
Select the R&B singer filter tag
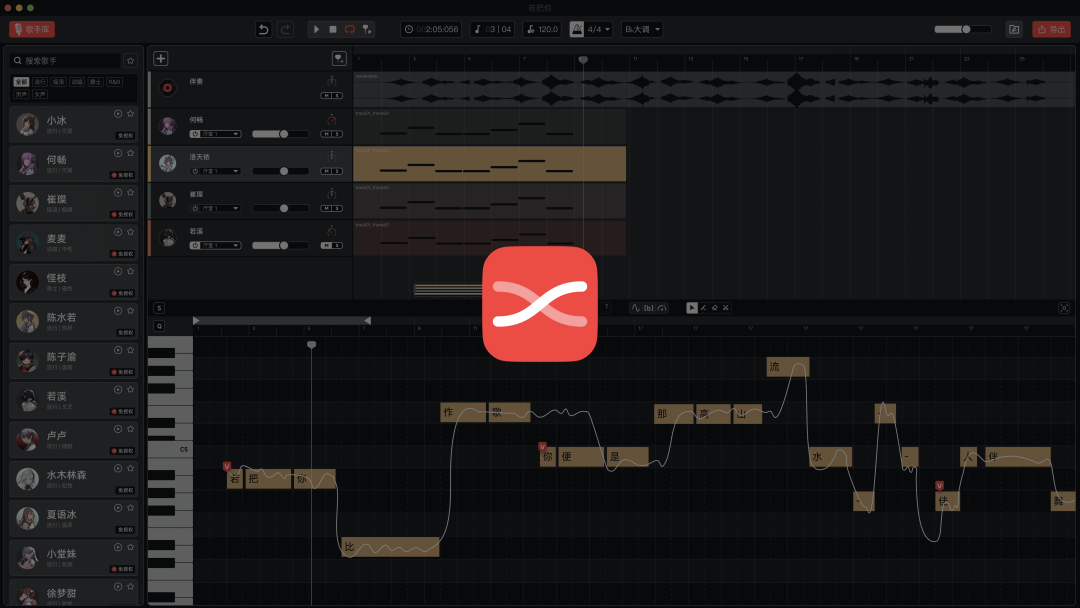coord(114,82)
